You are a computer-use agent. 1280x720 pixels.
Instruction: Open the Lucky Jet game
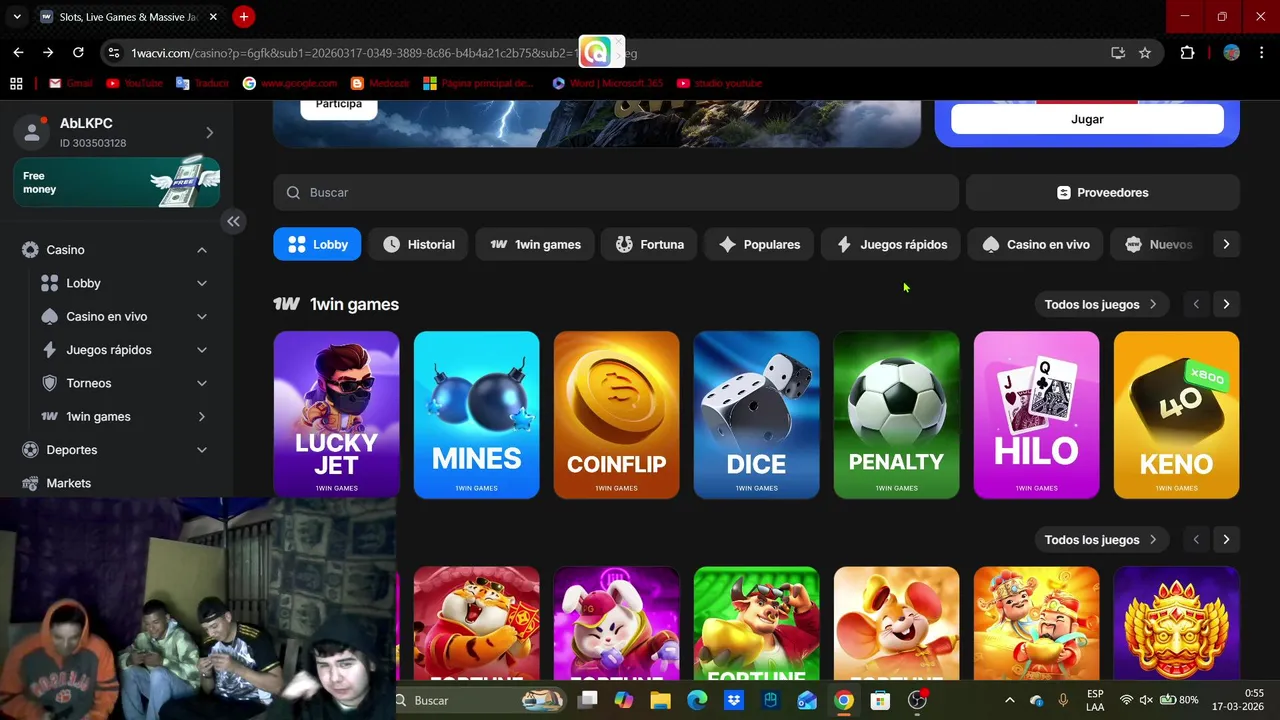tap(336, 415)
